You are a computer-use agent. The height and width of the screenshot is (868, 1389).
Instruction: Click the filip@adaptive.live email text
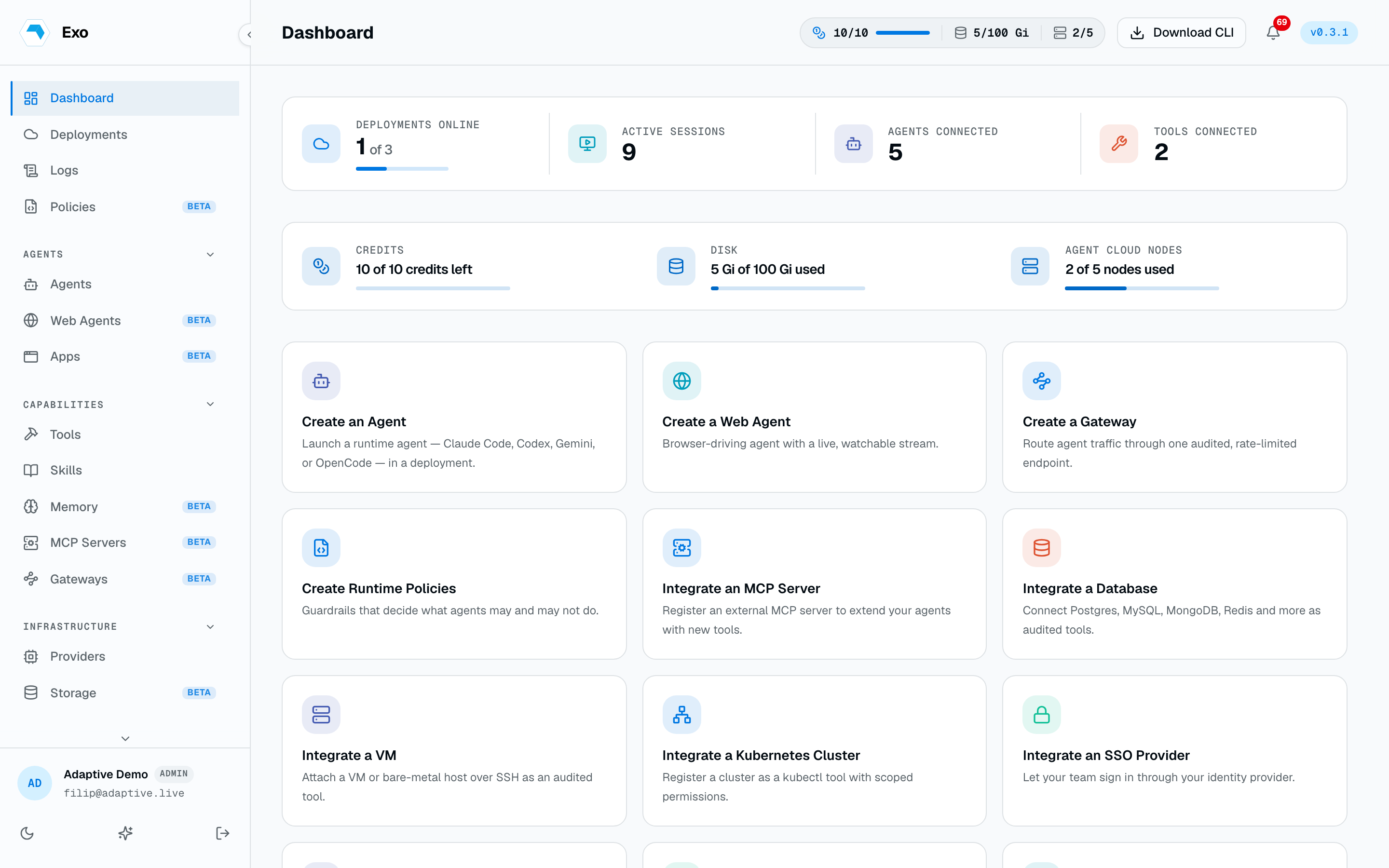click(124, 793)
